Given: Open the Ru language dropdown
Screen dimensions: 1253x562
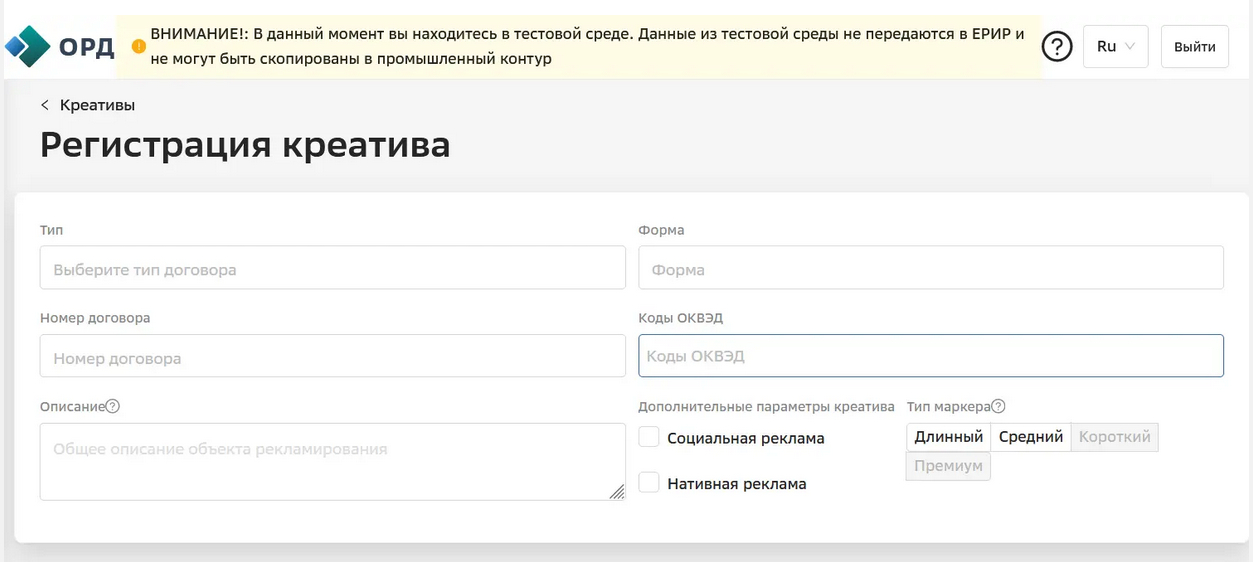Looking at the screenshot, I should 1115,46.
